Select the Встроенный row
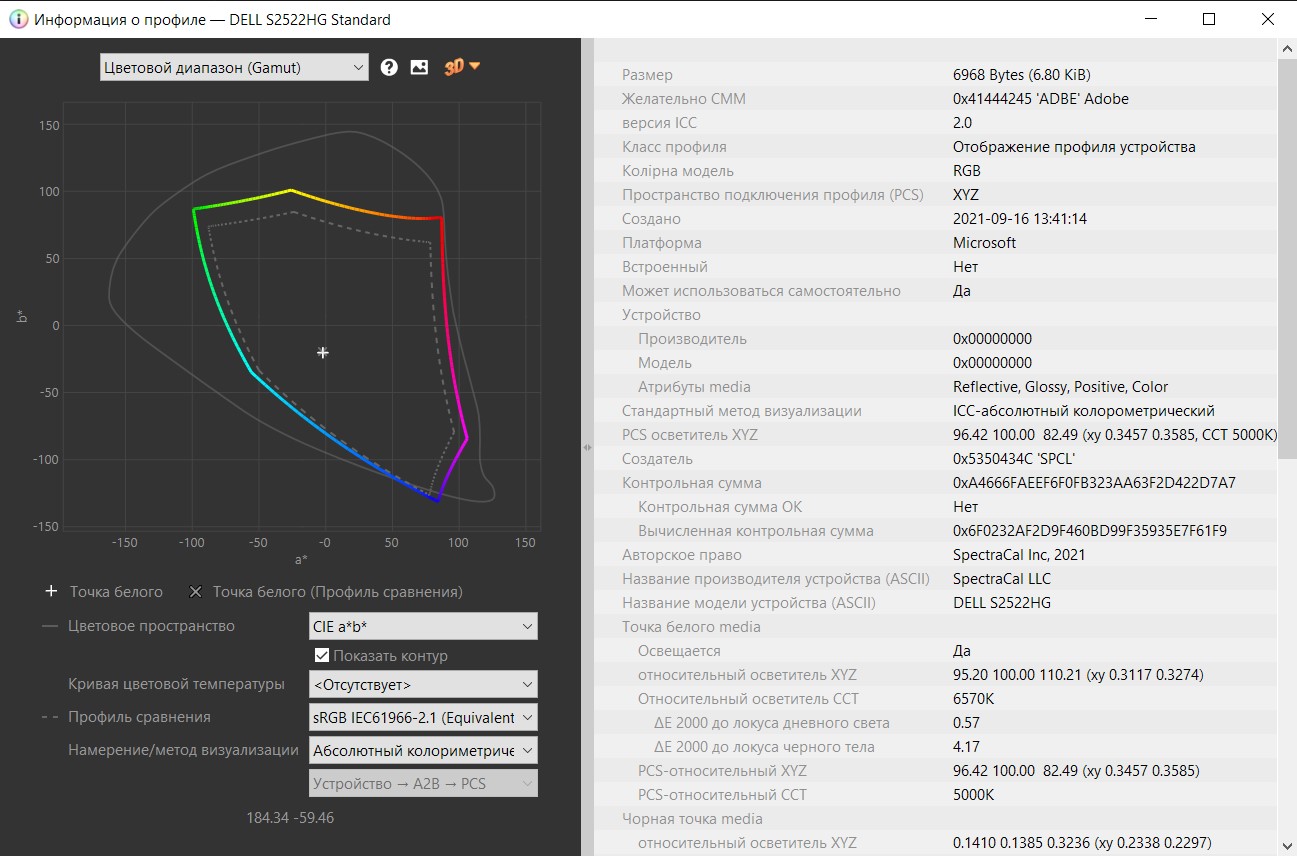The height and width of the screenshot is (856, 1297). point(936,267)
